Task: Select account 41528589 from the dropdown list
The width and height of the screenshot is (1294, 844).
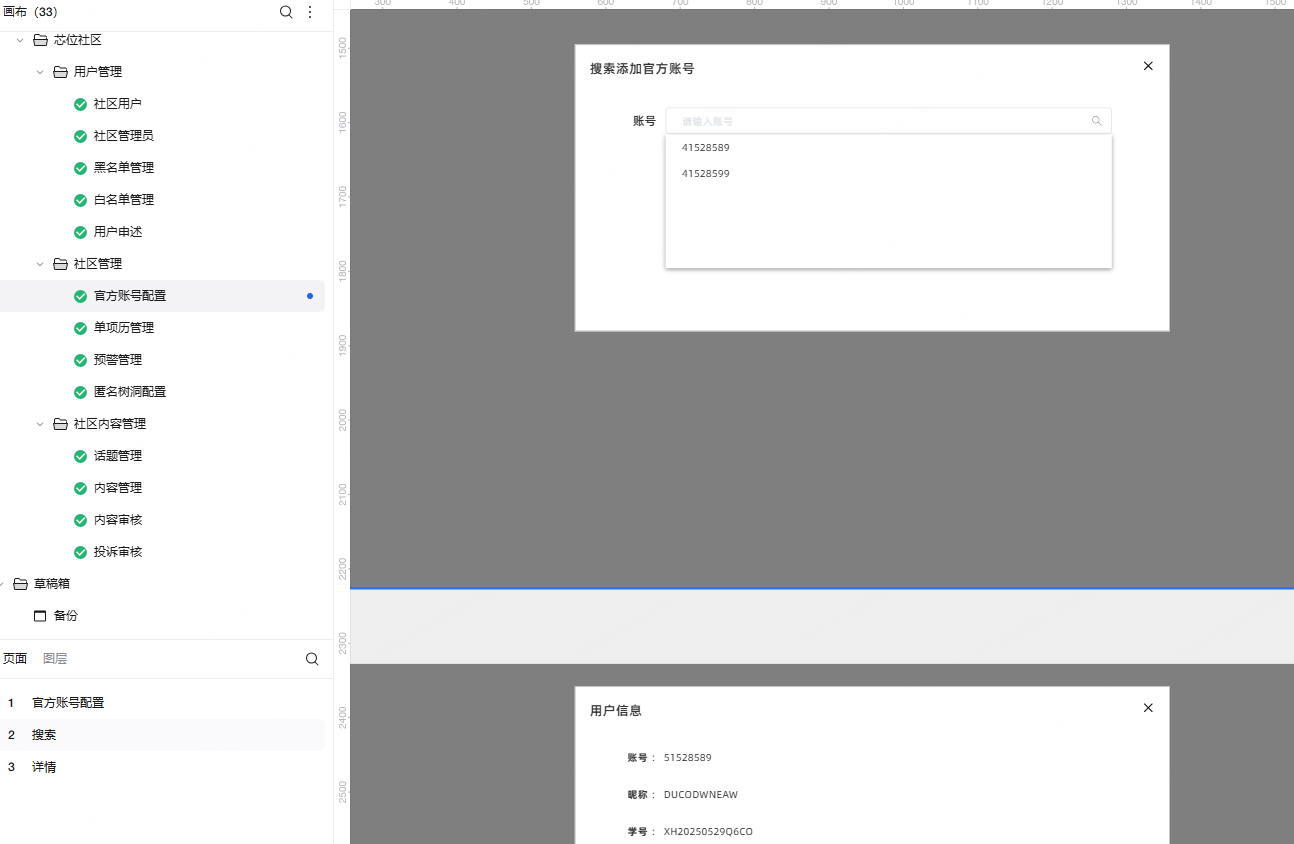Action: click(x=706, y=147)
